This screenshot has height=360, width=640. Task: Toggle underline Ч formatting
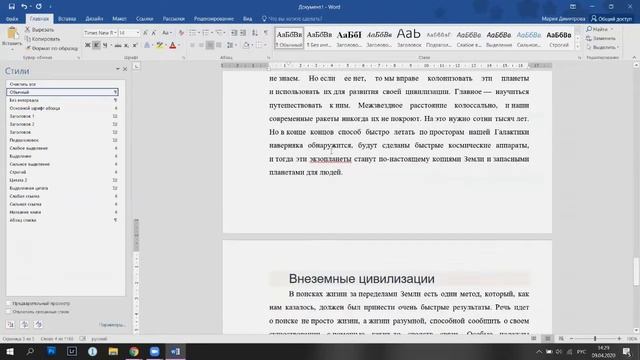(x=105, y=45)
